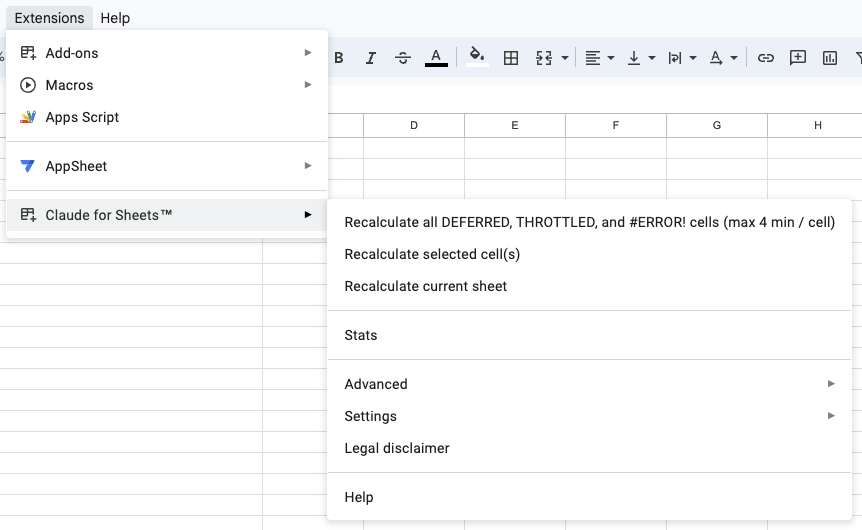The height and width of the screenshot is (530, 862).
Task: Open the text color picker
Action: [x=436, y=58]
